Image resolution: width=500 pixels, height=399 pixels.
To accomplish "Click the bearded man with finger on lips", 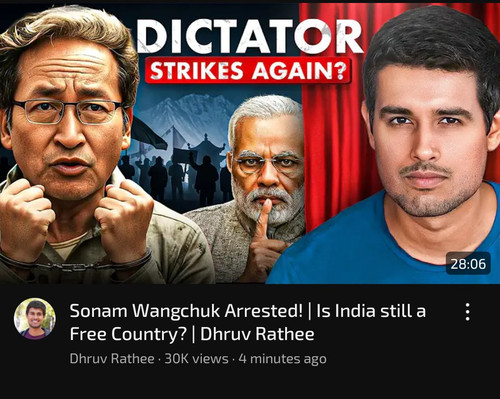I will tap(263, 187).
